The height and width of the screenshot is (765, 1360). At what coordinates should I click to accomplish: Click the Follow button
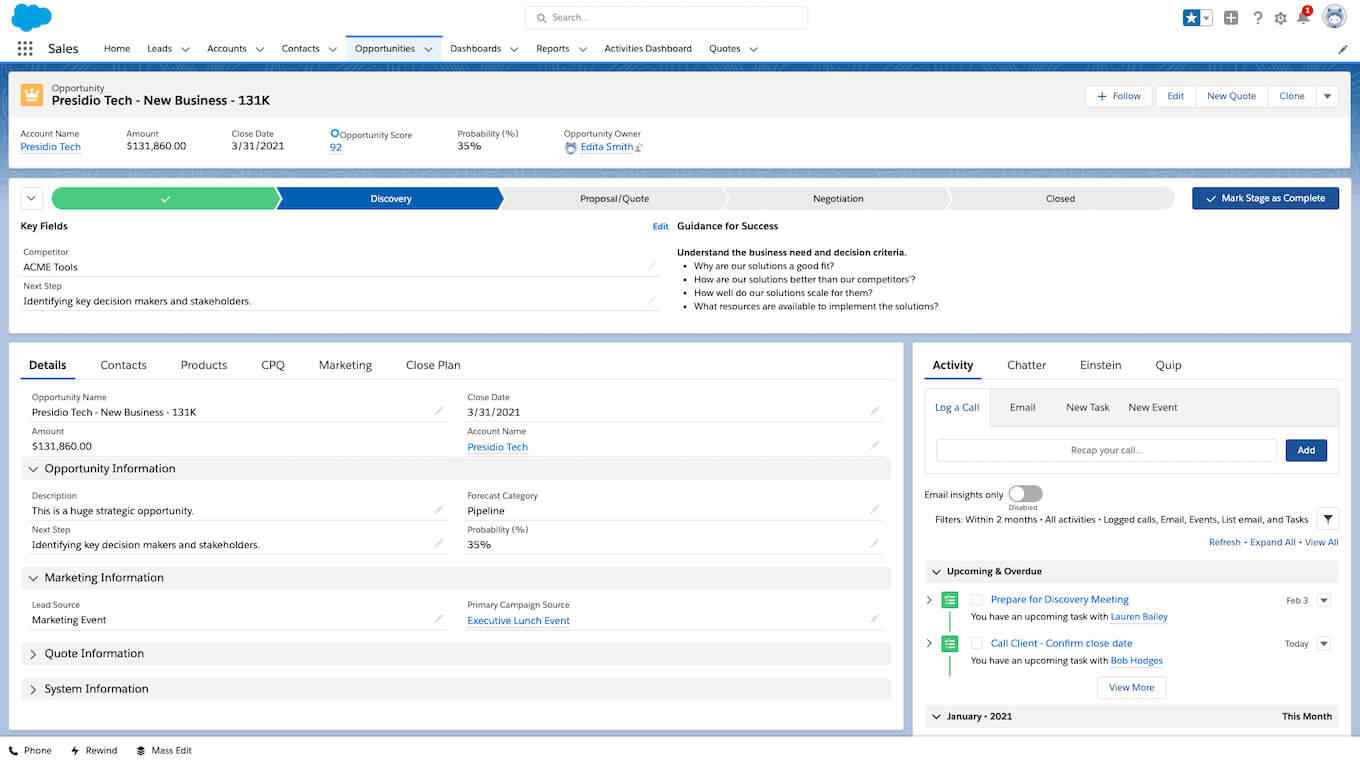1119,96
